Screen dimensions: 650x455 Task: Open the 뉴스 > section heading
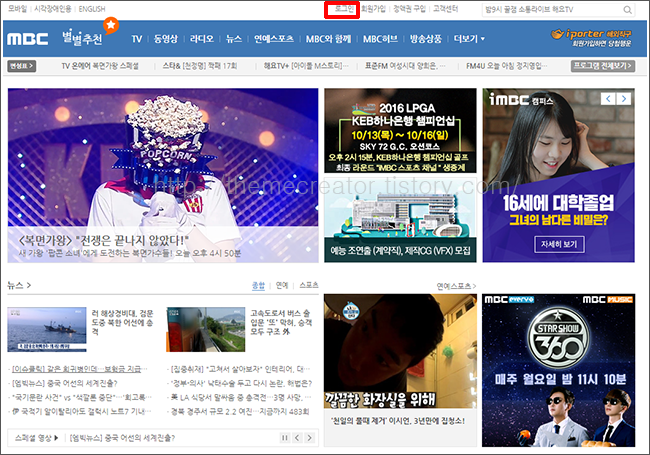pos(19,285)
